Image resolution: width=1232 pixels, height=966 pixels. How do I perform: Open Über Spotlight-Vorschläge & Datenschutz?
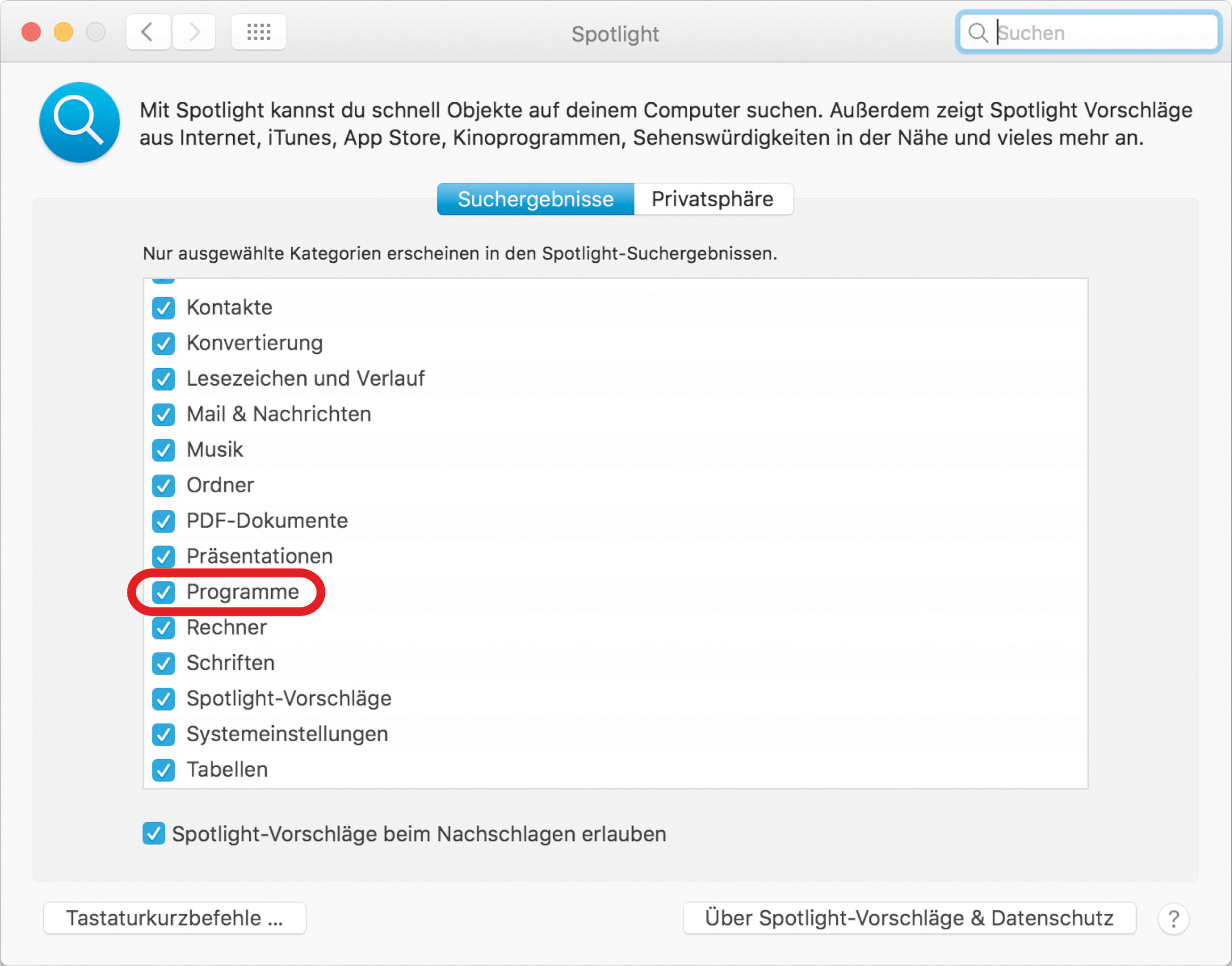(x=909, y=918)
